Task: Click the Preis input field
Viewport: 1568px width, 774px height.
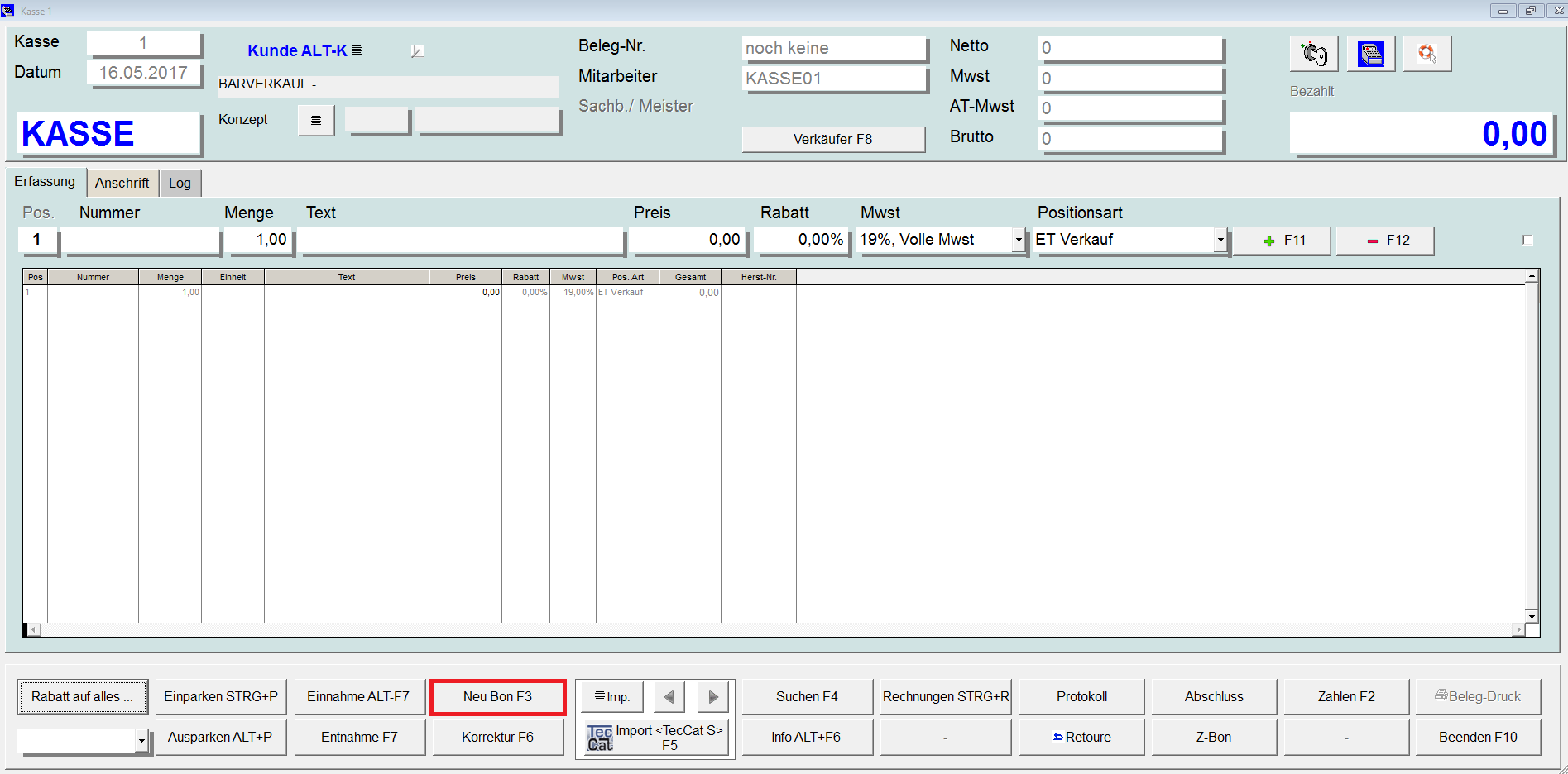Action: (x=688, y=241)
